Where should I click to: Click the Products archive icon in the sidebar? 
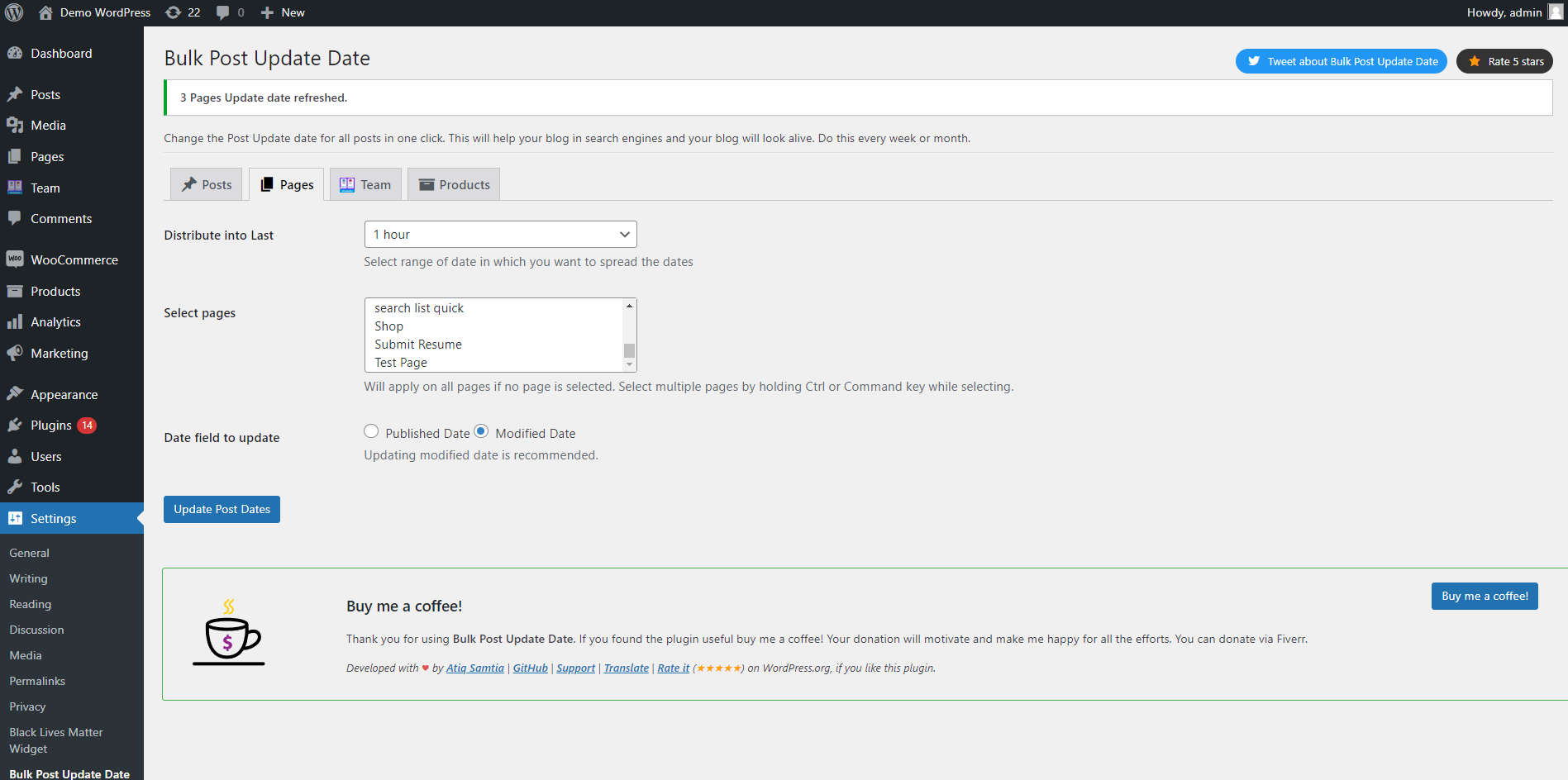pyautogui.click(x=15, y=291)
